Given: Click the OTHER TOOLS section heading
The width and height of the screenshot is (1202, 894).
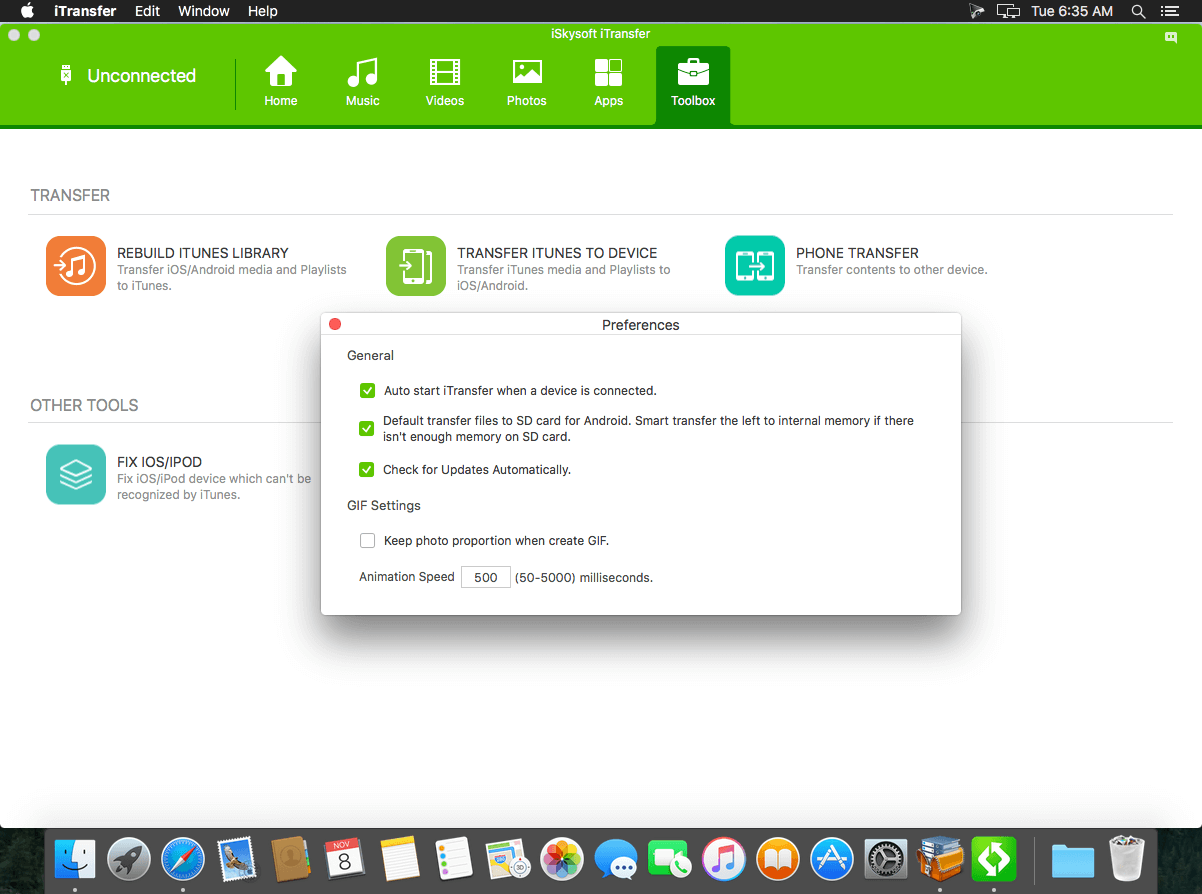Looking at the screenshot, I should coord(84,406).
